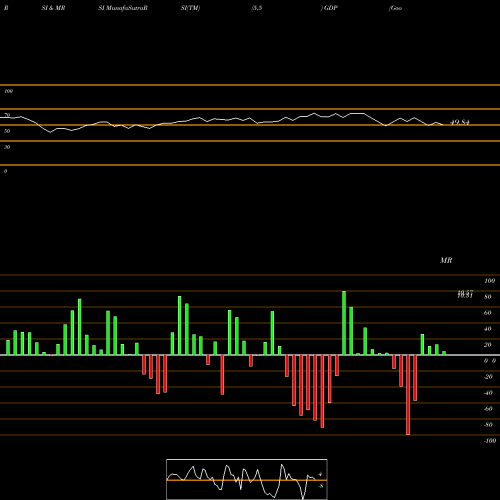500x500 pixels.
Task: Click the 'SI MunafaSutraR' header text
Action: 123,8
